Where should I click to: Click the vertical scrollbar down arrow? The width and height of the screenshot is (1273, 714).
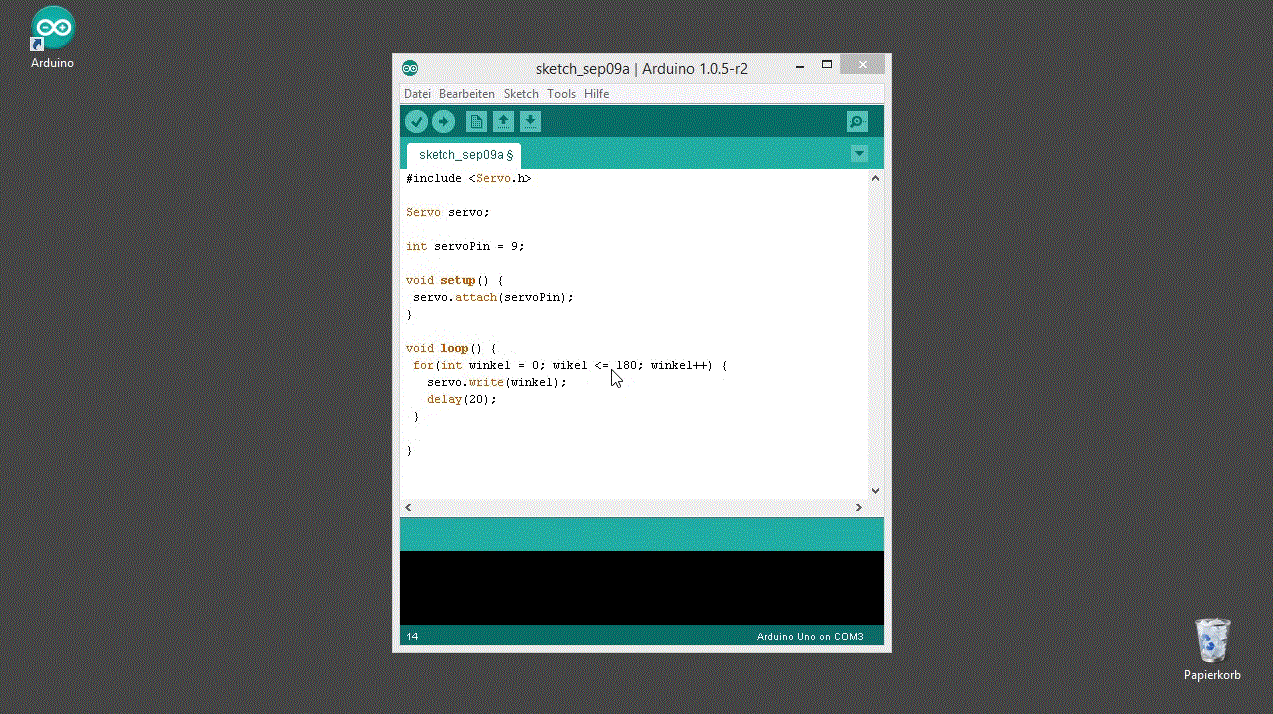click(x=875, y=491)
